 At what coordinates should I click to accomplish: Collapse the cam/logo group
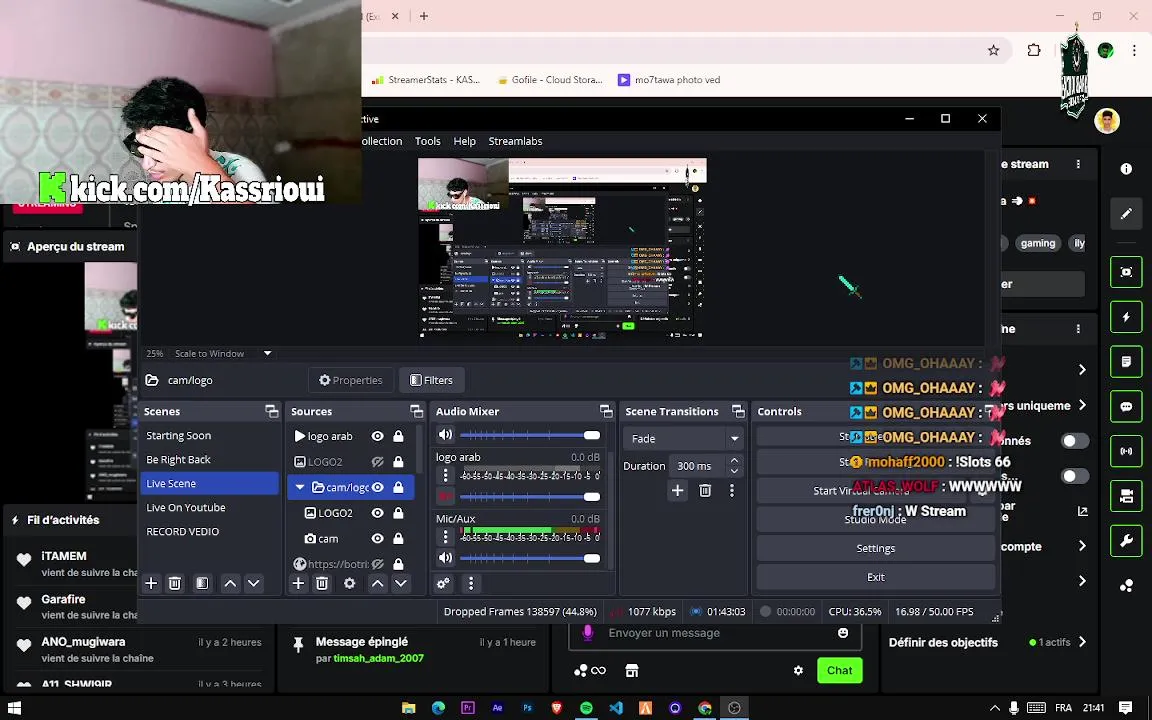(300, 487)
